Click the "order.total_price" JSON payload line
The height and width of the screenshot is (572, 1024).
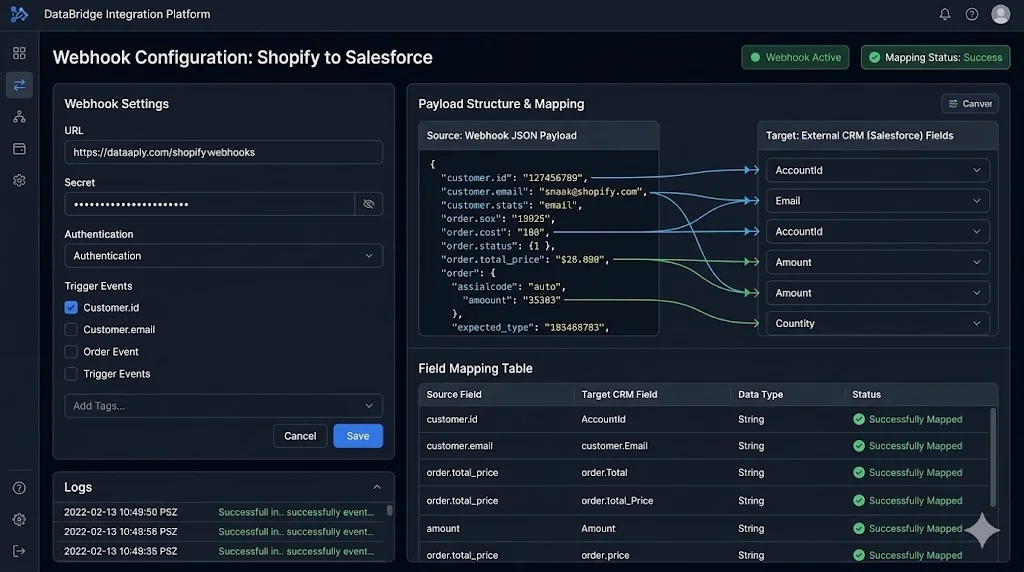(x=525, y=259)
